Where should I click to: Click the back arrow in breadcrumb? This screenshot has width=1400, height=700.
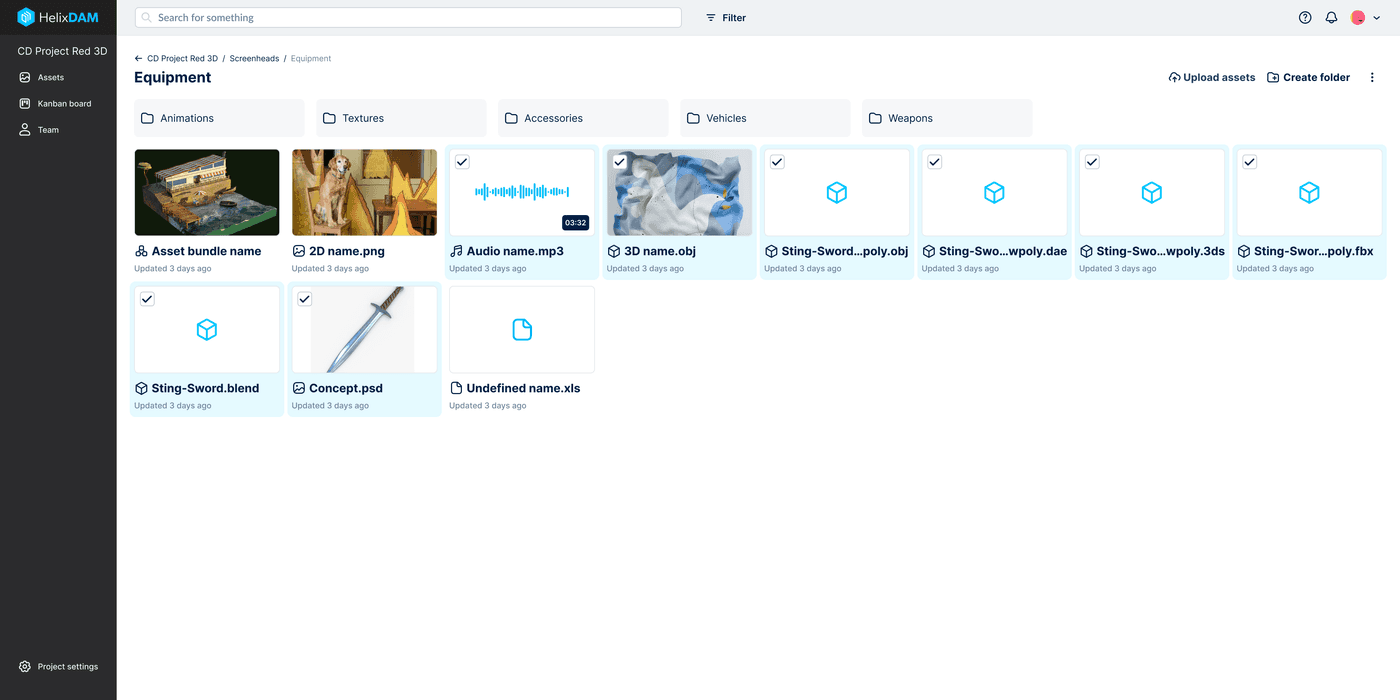[139, 58]
